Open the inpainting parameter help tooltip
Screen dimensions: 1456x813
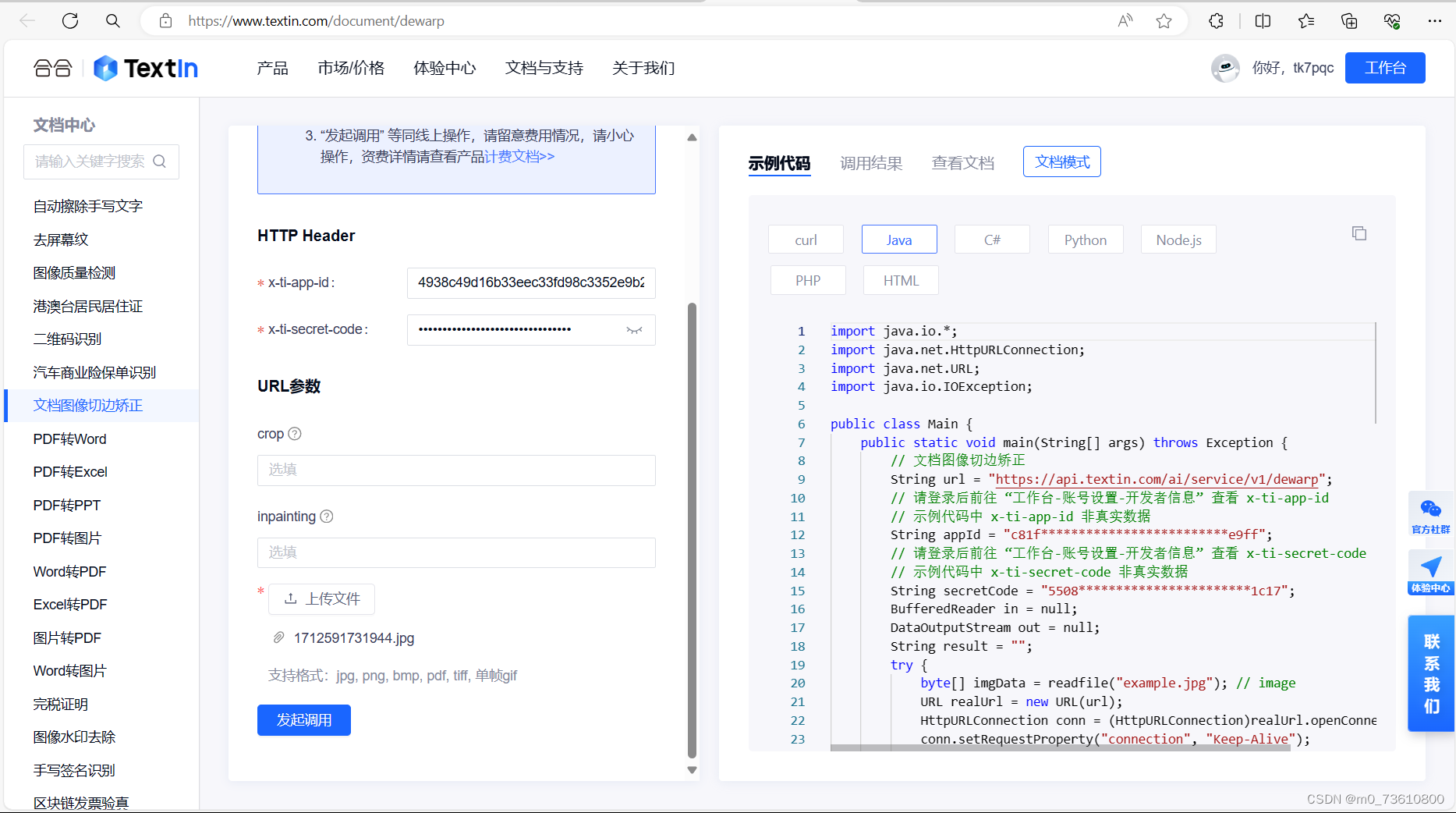click(x=327, y=516)
